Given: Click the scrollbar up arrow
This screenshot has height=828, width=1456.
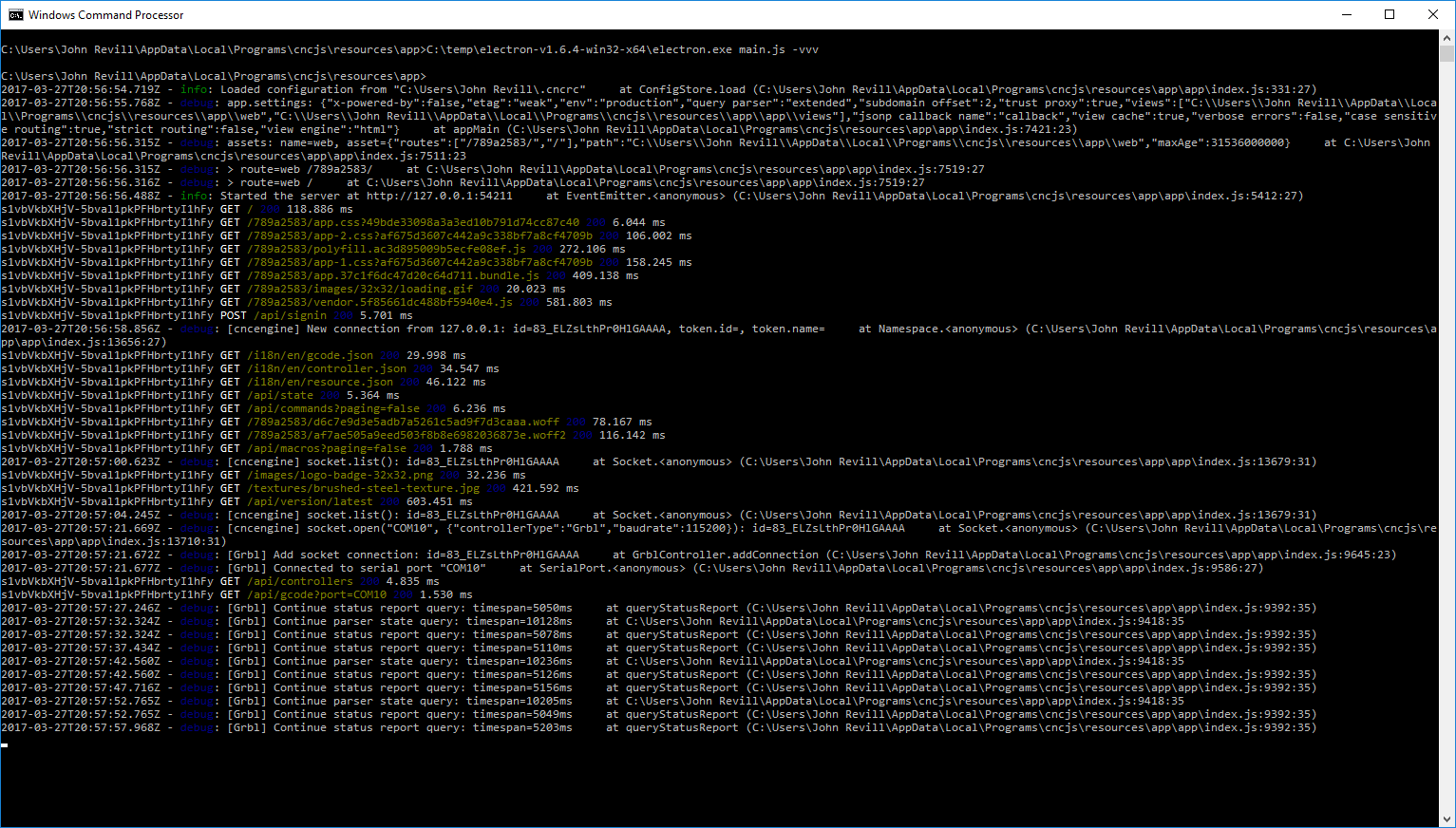Looking at the screenshot, I should pyautogui.click(x=1447, y=37).
